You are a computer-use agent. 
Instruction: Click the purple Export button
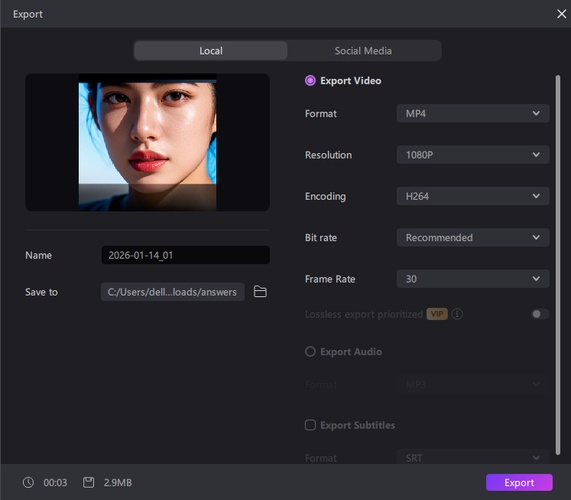click(519, 483)
